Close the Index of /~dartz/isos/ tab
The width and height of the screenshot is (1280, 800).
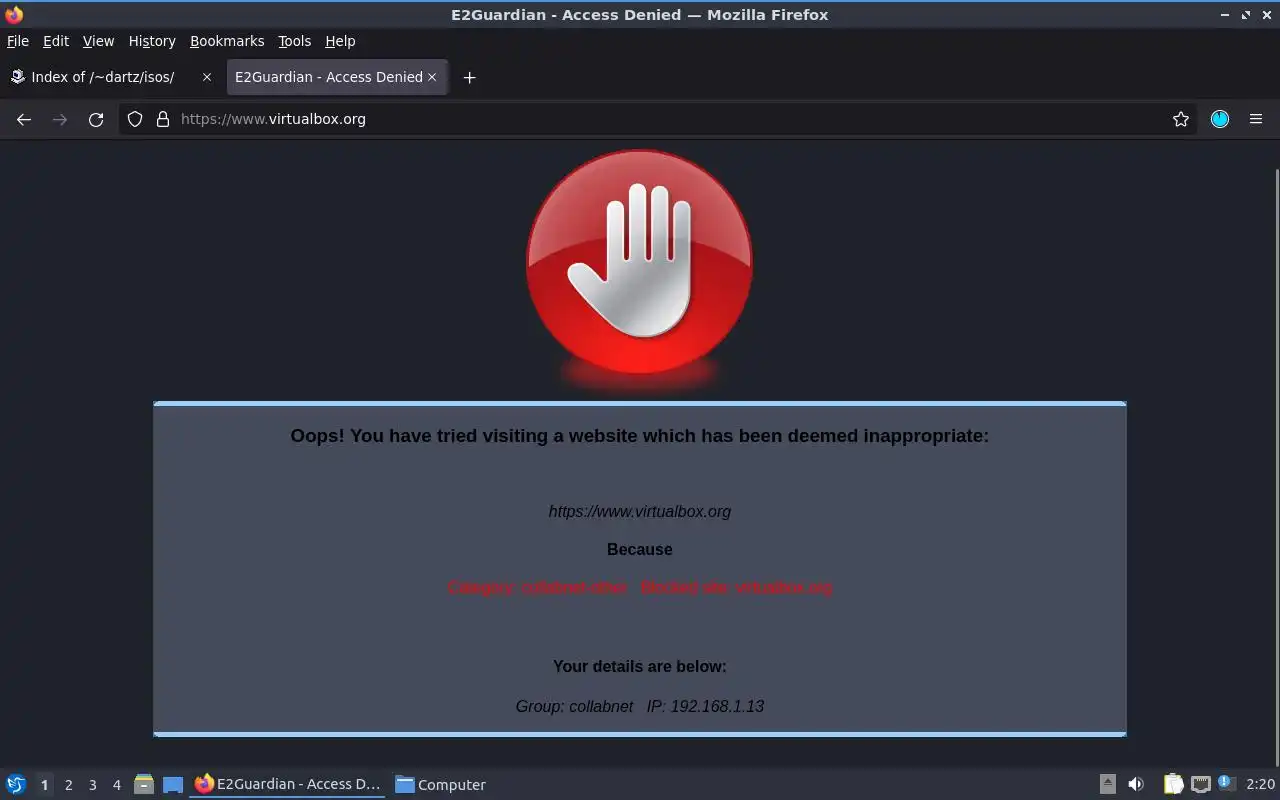click(x=207, y=77)
